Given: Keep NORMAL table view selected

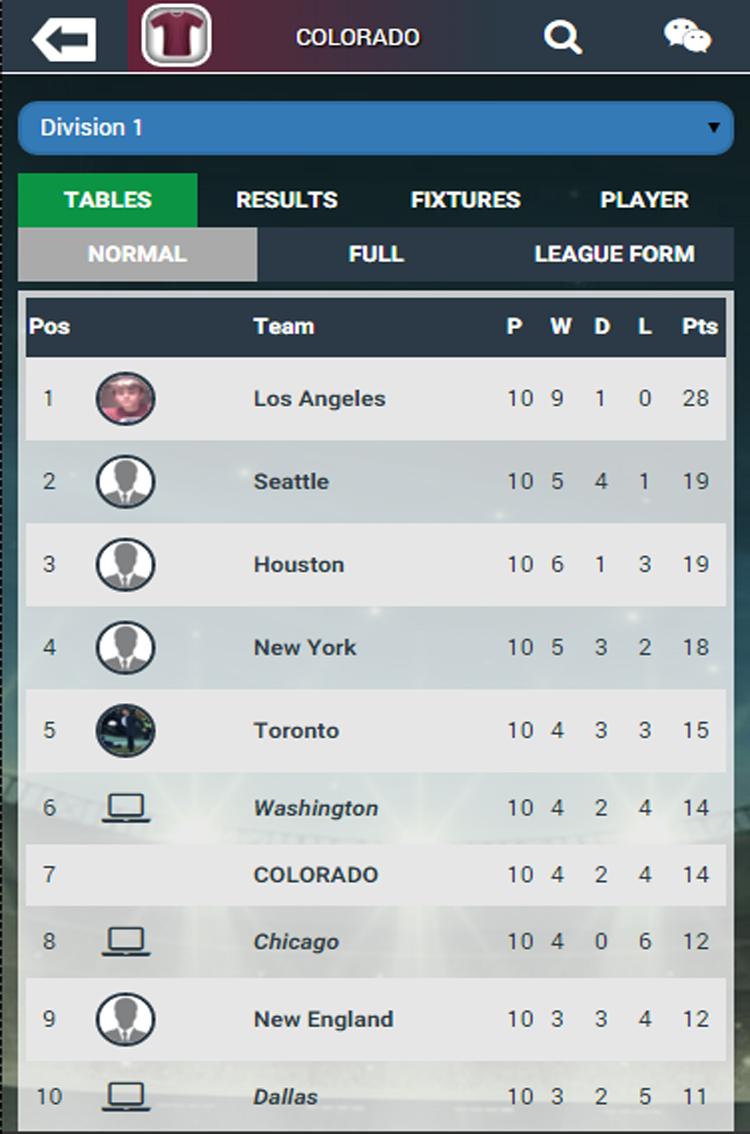Looking at the screenshot, I should tap(137, 254).
